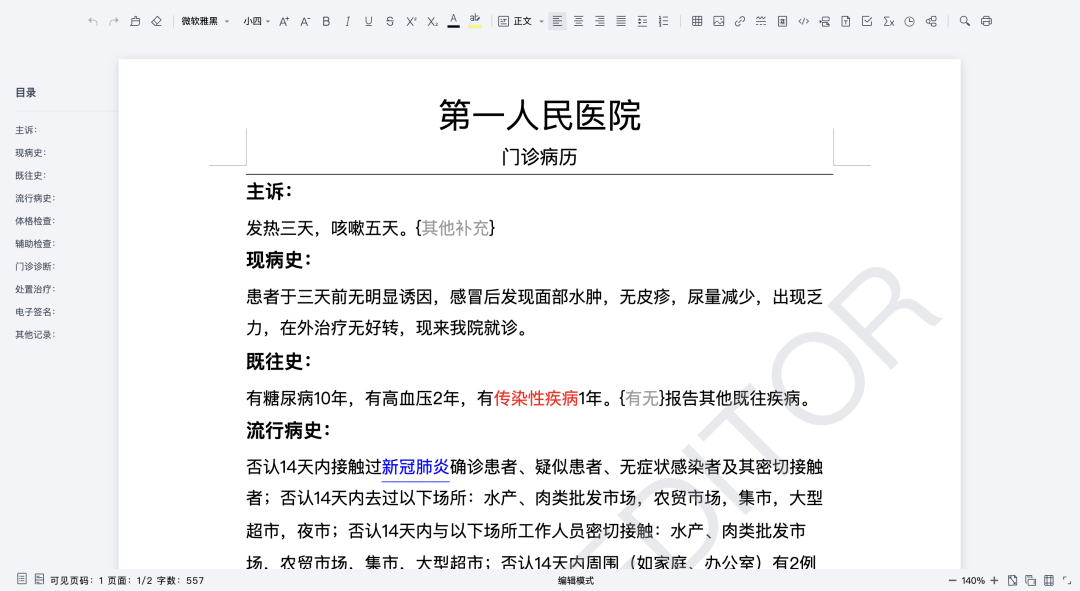Image resolution: width=1080 pixels, height=591 pixels.
Task: Open the 微软雅黑 font family dropdown
Action: 205,20
